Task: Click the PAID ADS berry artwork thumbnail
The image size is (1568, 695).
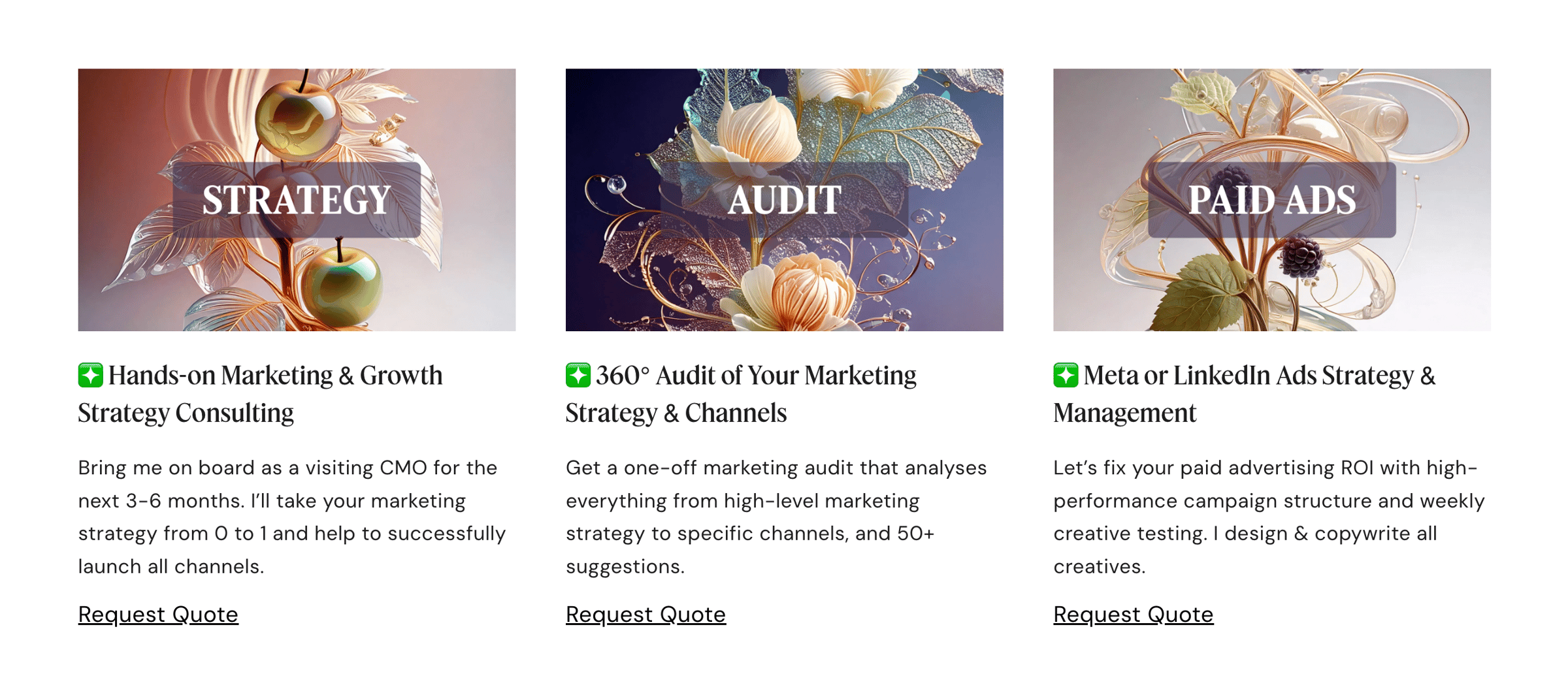Action: pos(1271,200)
